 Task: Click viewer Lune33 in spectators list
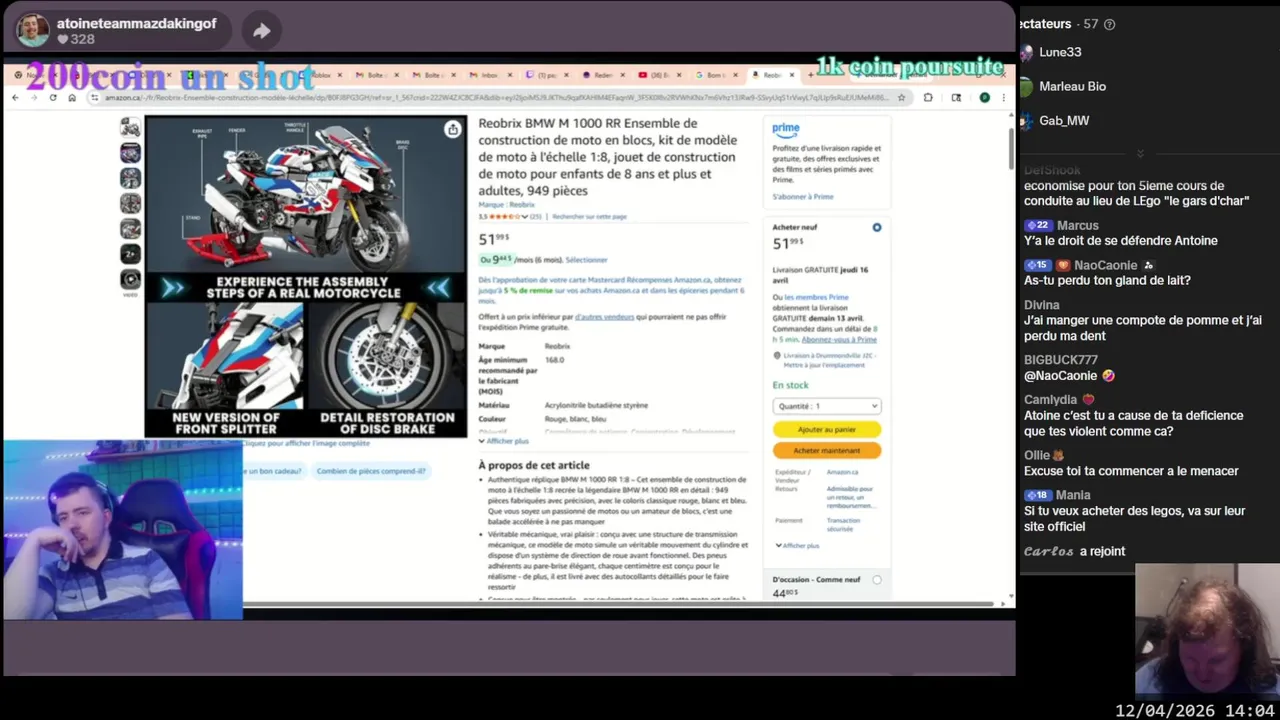tap(1060, 52)
